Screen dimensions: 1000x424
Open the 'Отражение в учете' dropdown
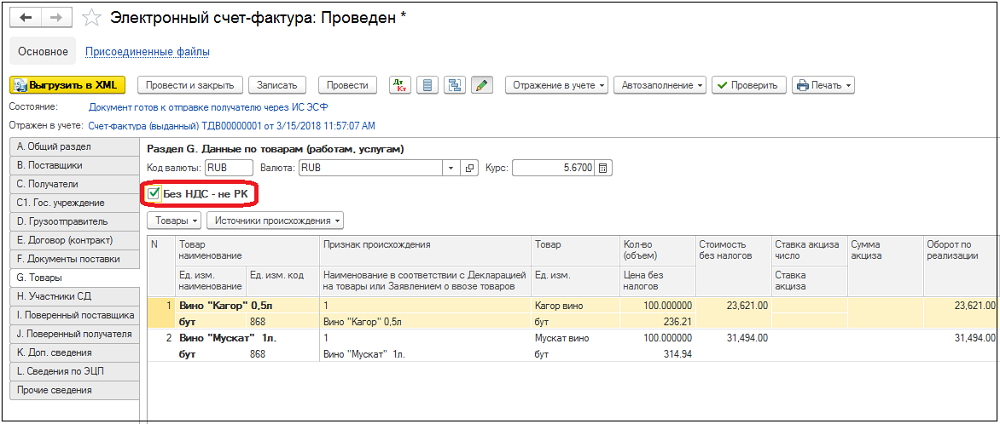pos(557,85)
